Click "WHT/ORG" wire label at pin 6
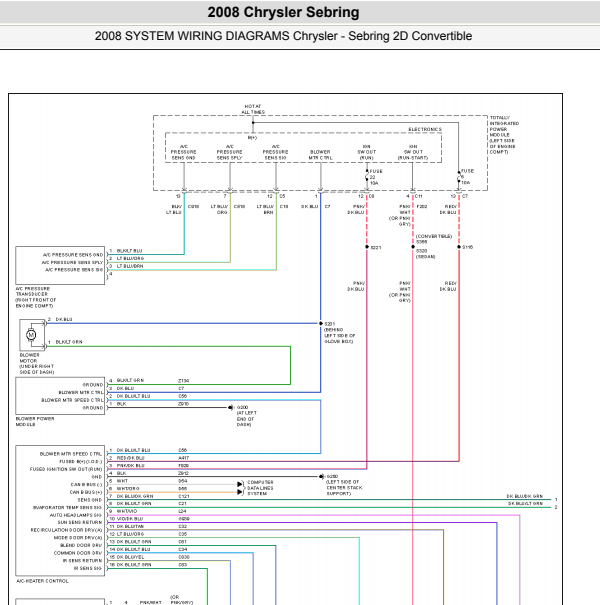Screen dimensions: 600x605 coord(128,488)
